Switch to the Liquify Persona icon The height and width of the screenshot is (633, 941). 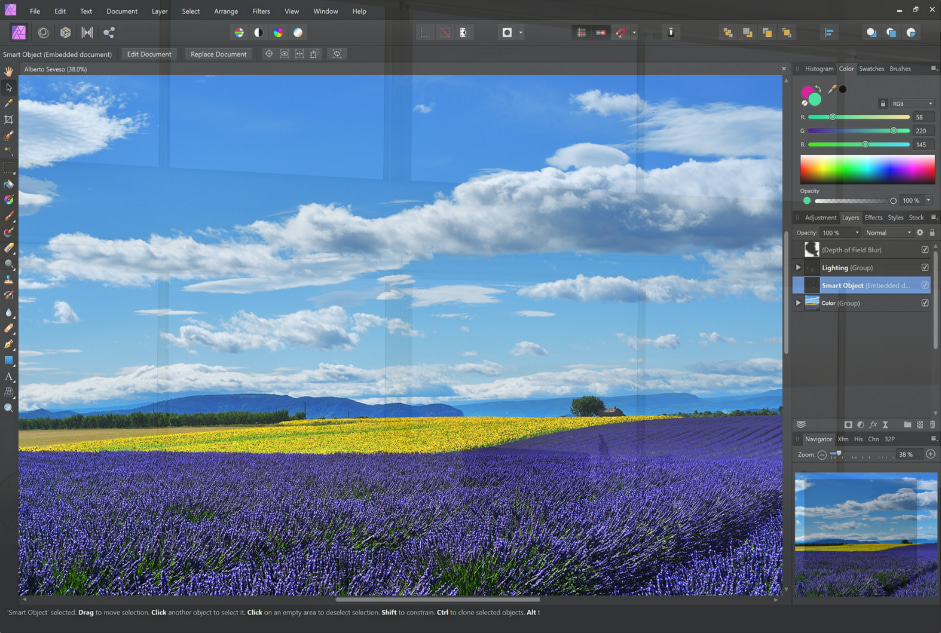42,33
